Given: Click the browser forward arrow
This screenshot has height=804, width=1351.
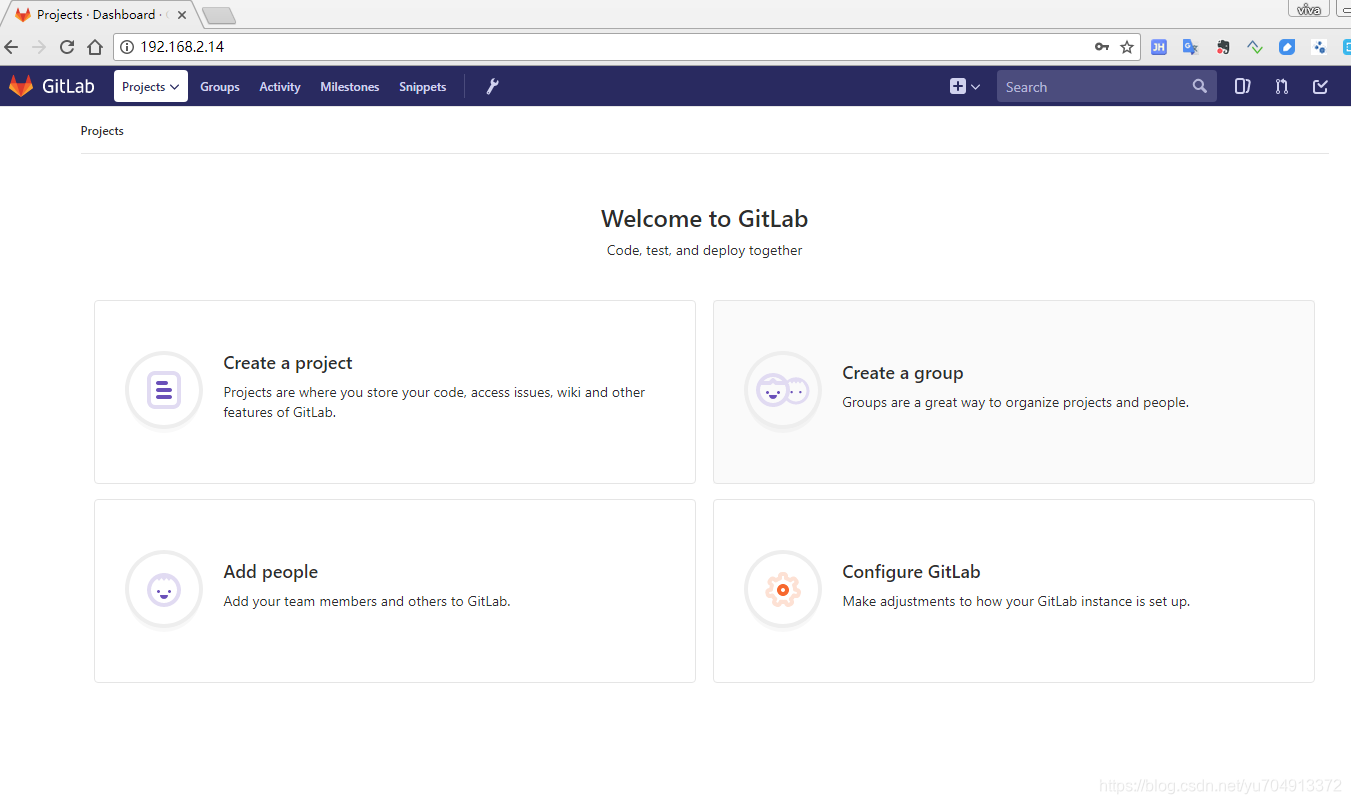Looking at the screenshot, I should coord(39,47).
